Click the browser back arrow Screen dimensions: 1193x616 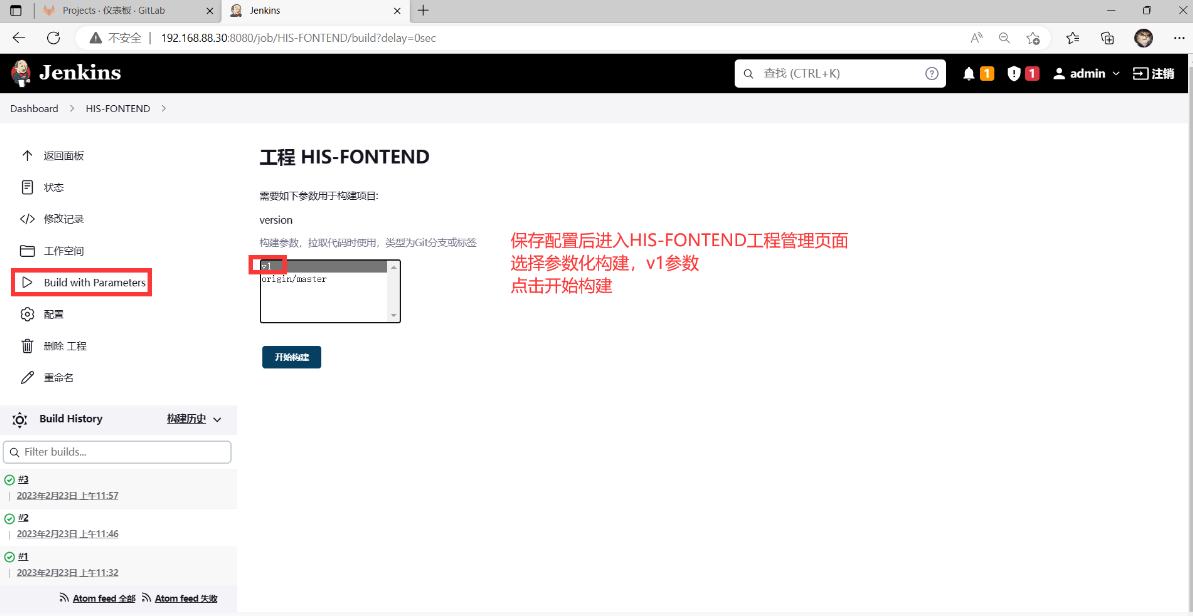pos(19,38)
